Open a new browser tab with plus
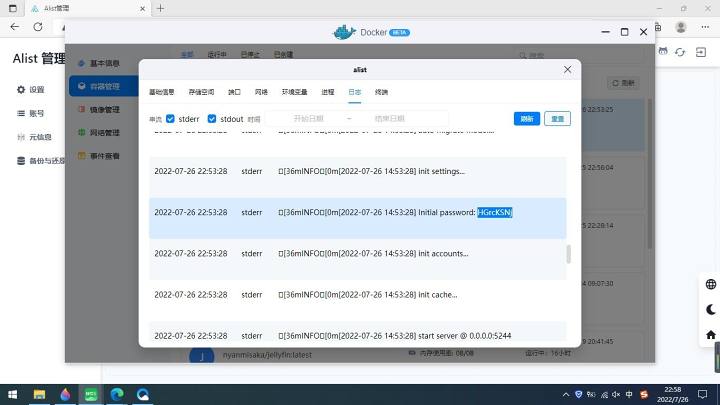720x405 pixels. click(x=160, y=8)
